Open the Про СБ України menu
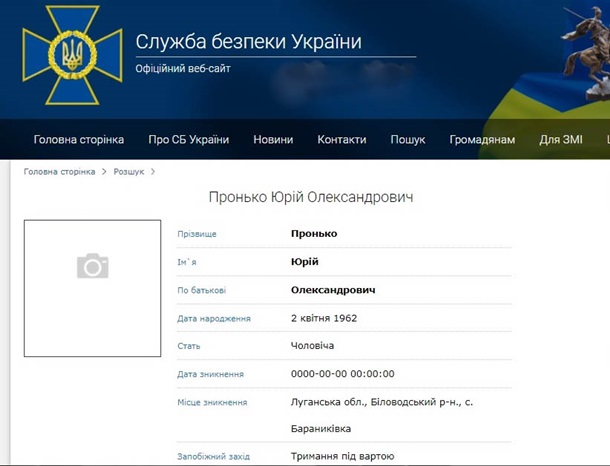This screenshot has height=466, width=610. click(x=188, y=140)
